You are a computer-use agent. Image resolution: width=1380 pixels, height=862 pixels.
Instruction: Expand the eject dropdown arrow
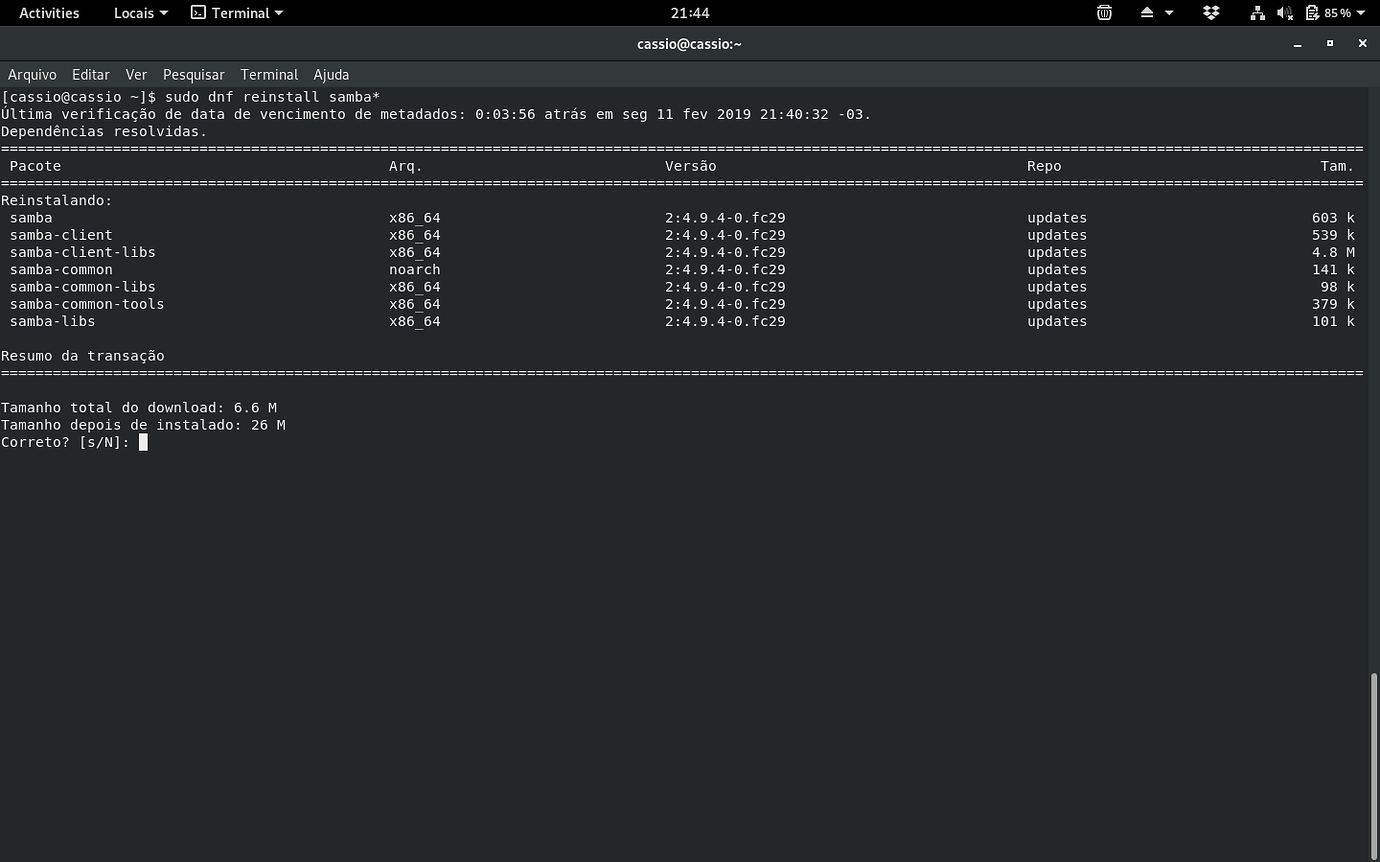point(1168,13)
